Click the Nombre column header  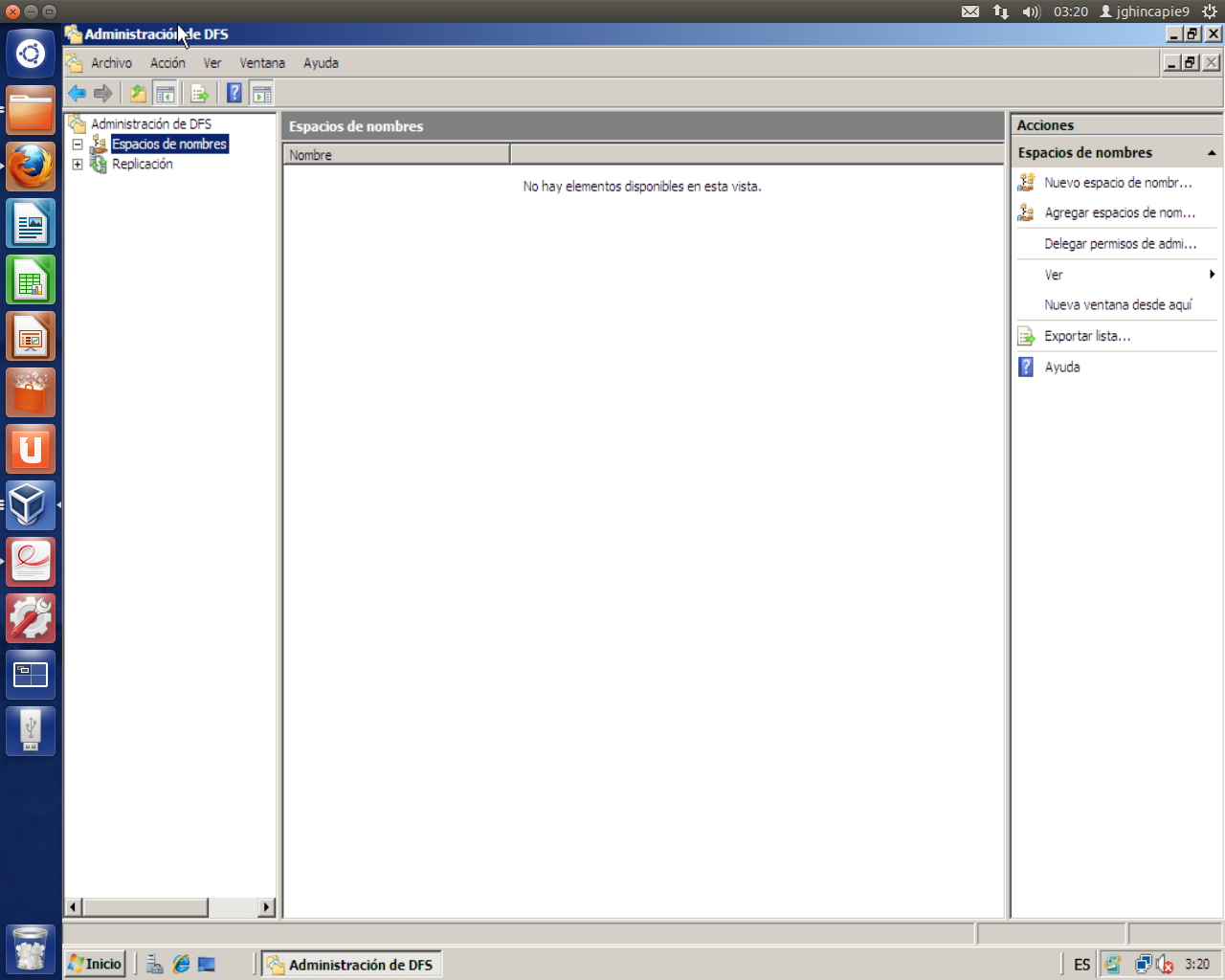(396, 155)
